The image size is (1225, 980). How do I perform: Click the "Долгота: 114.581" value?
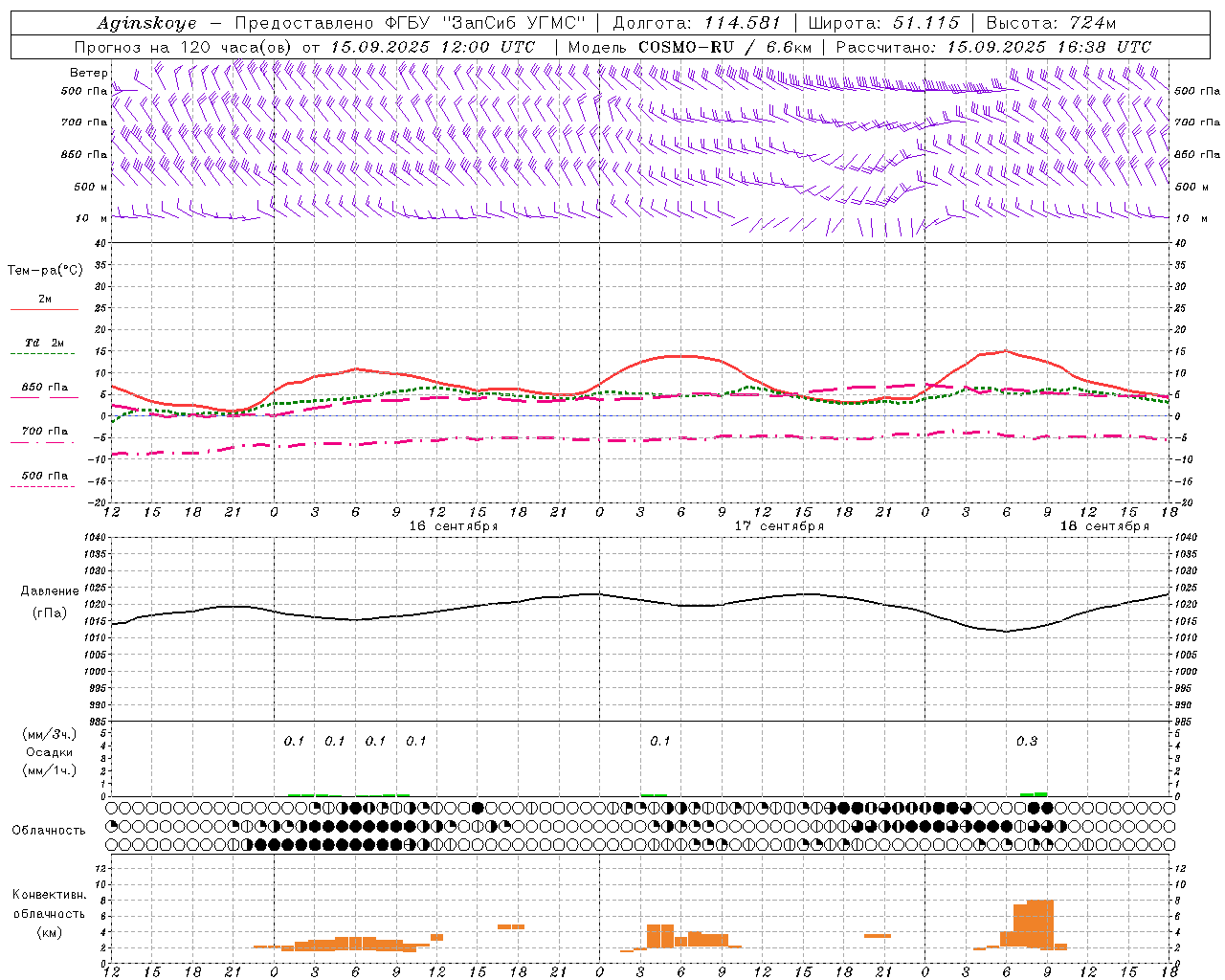(697, 23)
